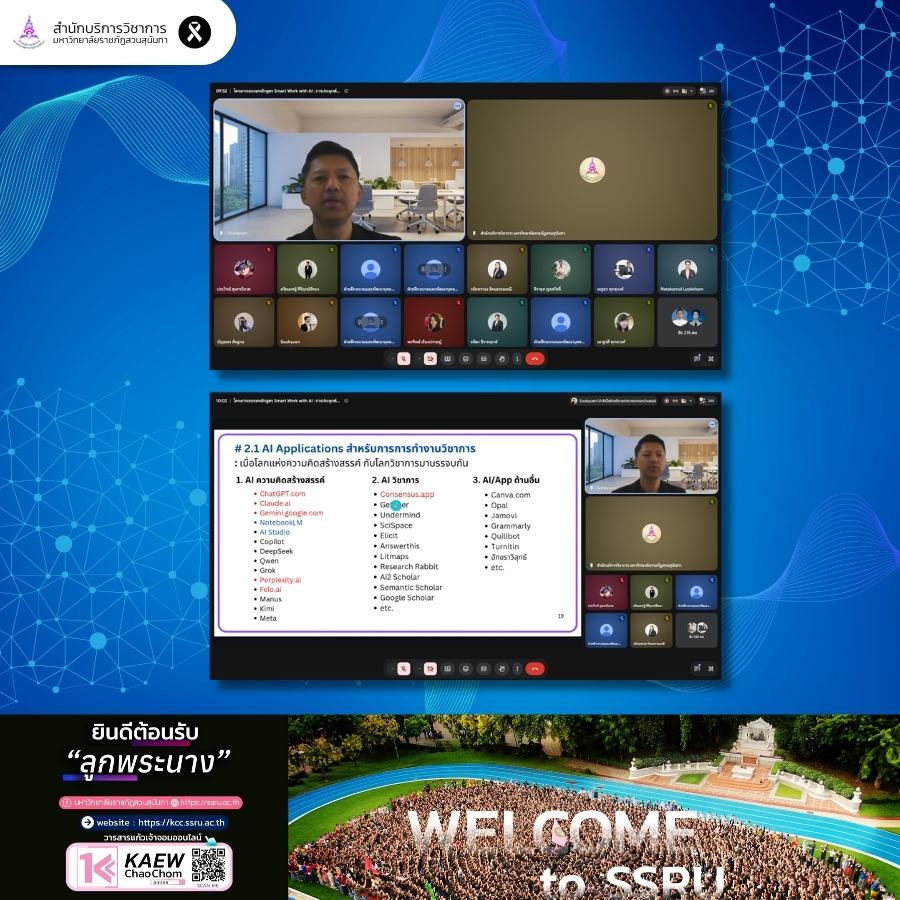
Task: Open meeting tools icon right of chat, upper meeting
Action: [711, 358]
